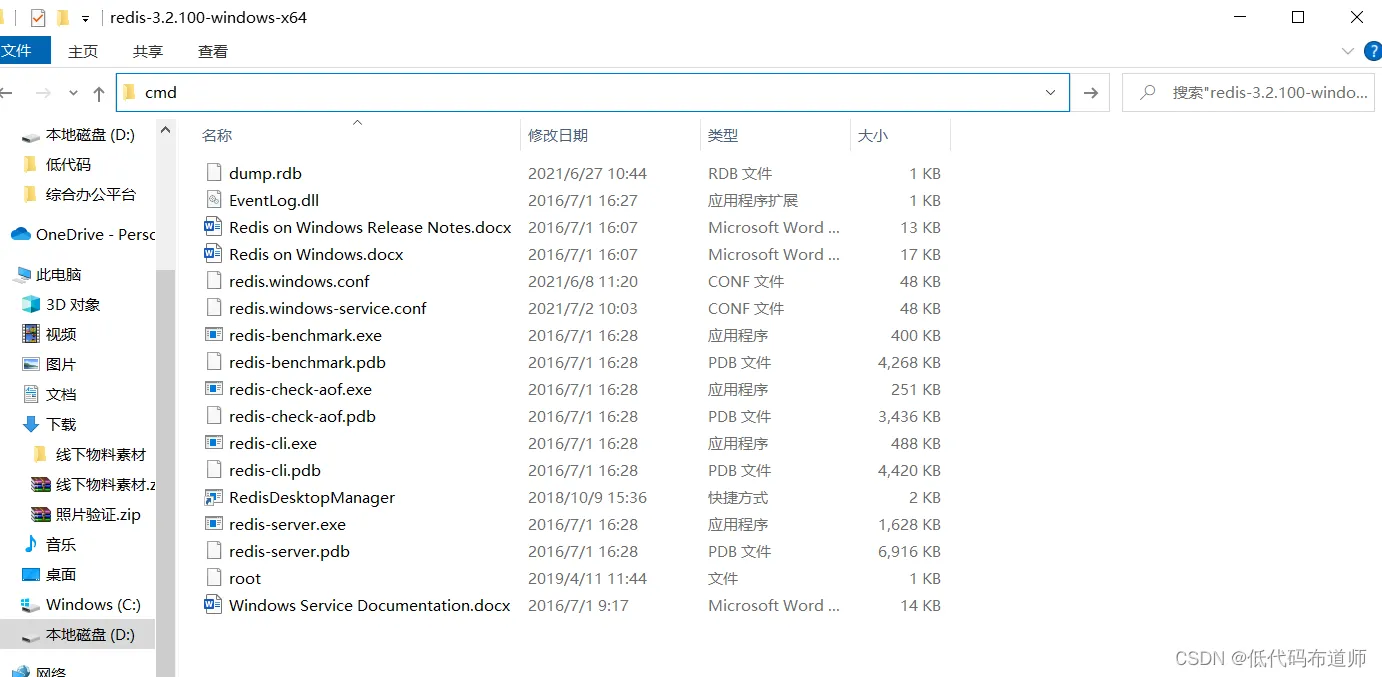Open 文档 in navigation pane
The image size is (1382, 677).
[51, 394]
